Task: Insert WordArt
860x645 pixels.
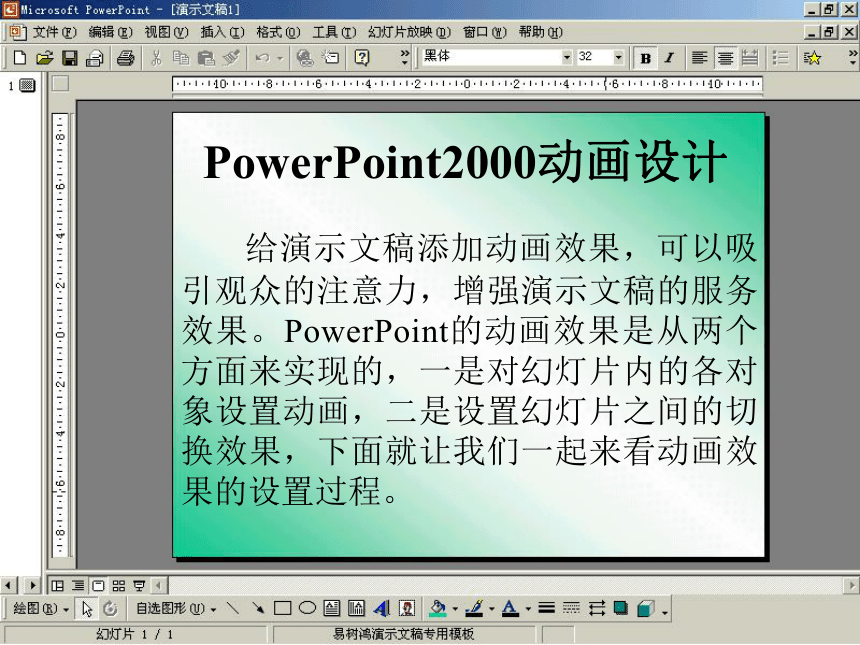Action: point(382,608)
